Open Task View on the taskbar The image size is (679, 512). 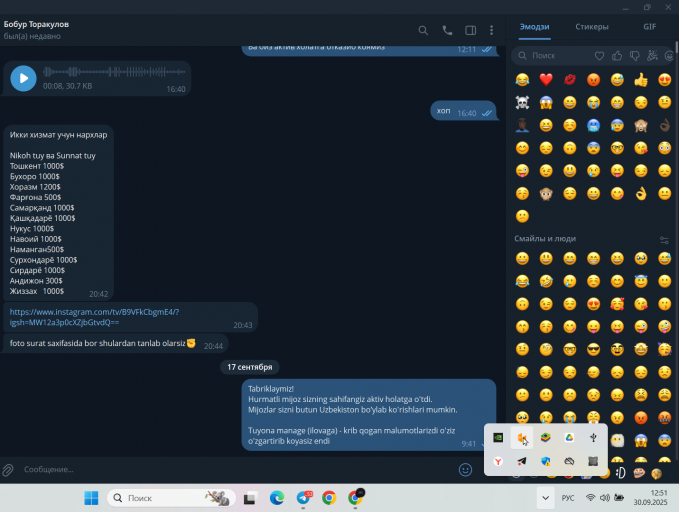[x=249, y=499]
